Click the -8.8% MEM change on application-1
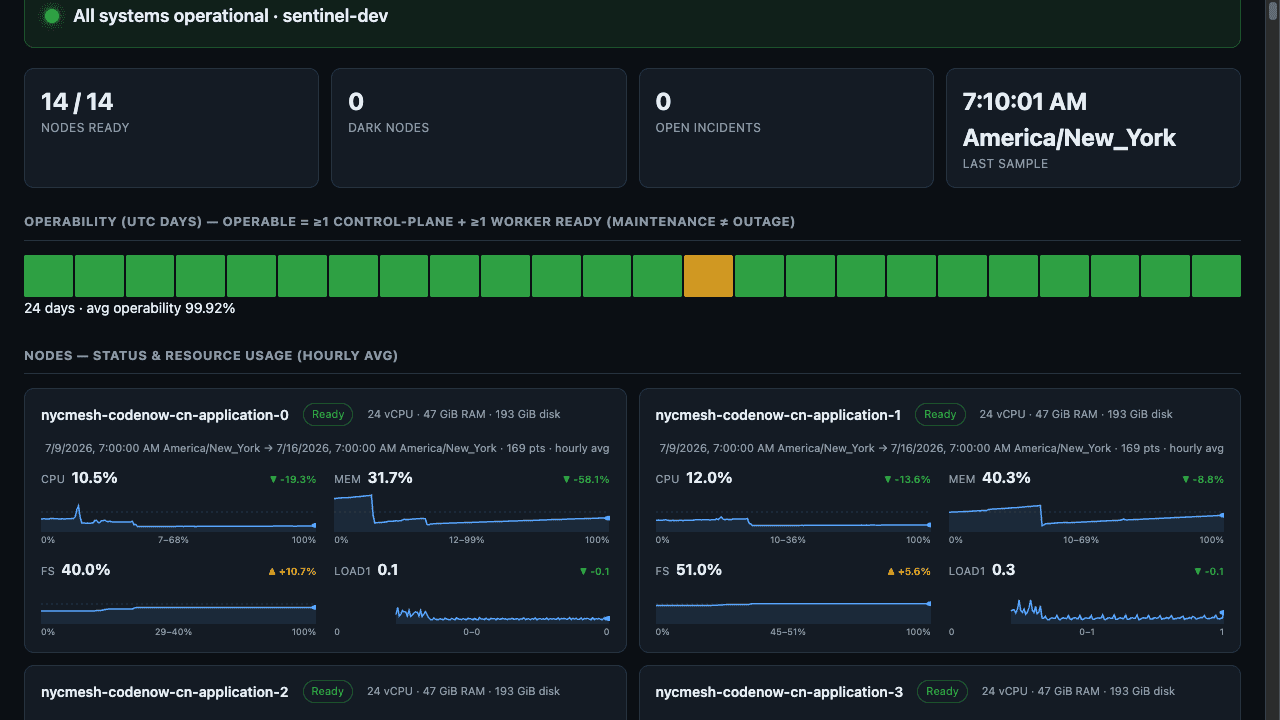Screen dimensions: 1280x720 (x=1207, y=480)
